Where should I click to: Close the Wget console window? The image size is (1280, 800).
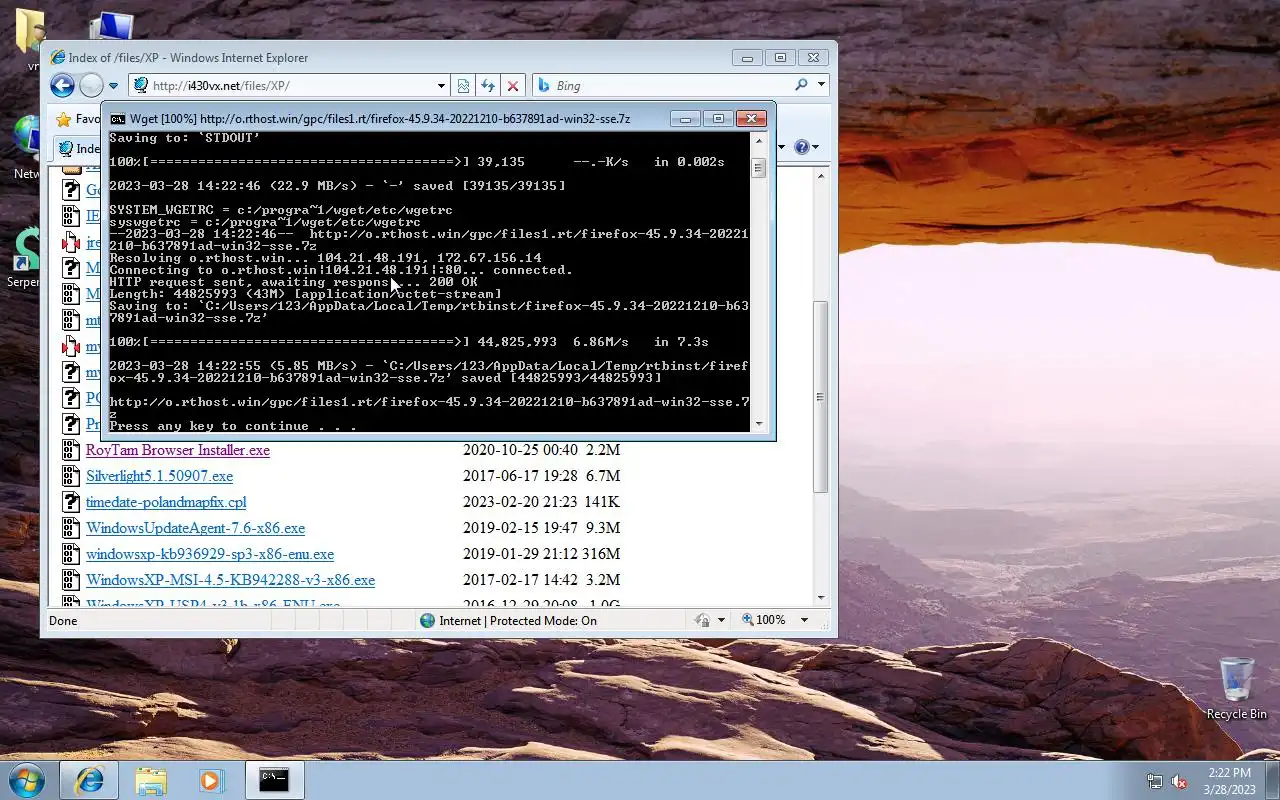[751, 119]
